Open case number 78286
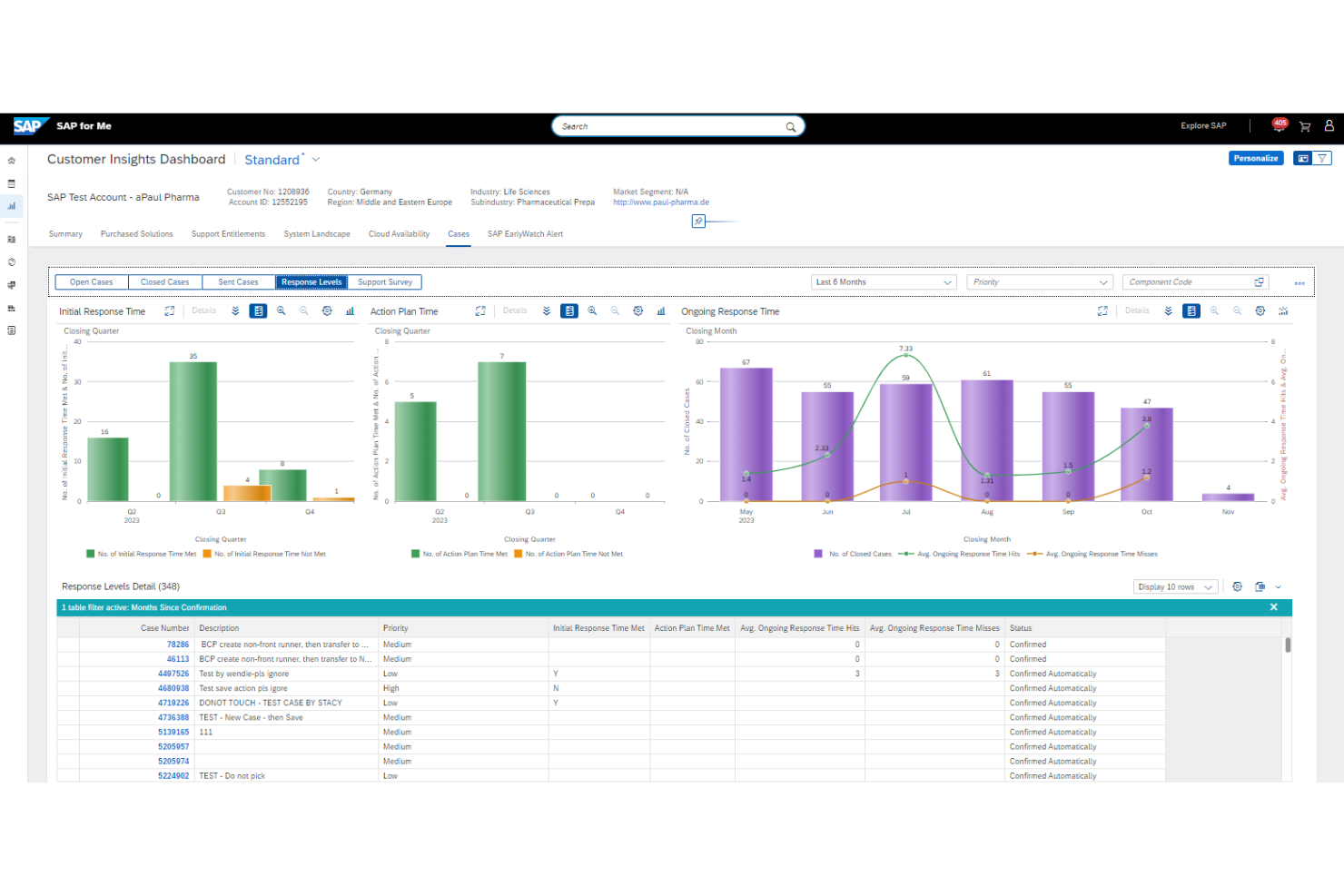Image resolution: width=1344 pixels, height=896 pixels. point(178,645)
